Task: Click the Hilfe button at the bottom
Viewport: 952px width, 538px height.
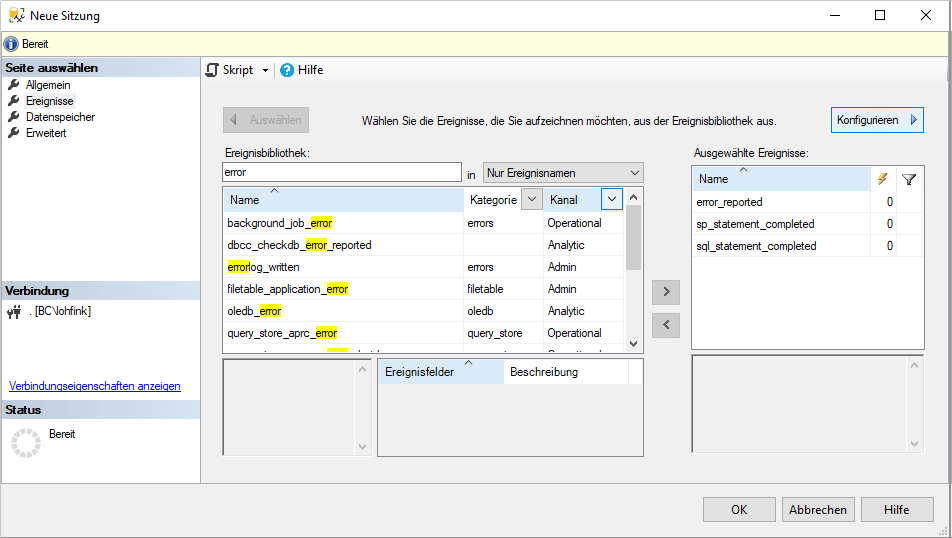Action: pyautogui.click(x=897, y=509)
